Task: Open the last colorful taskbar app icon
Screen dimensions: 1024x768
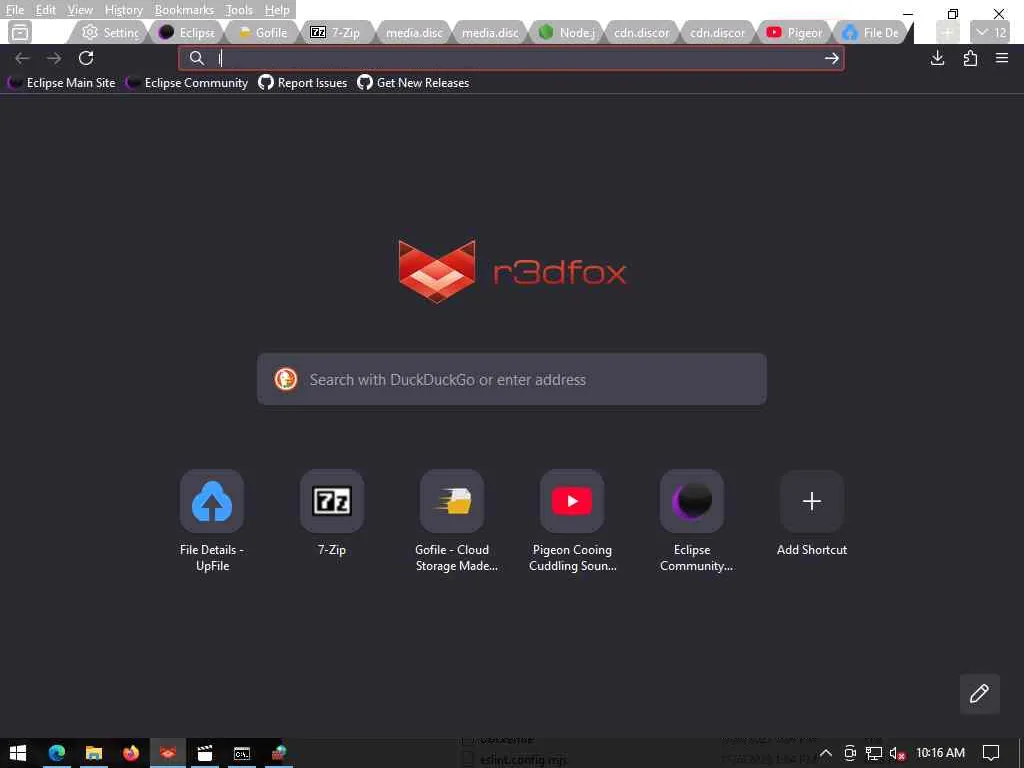Action: pyautogui.click(x=279, y=753)
